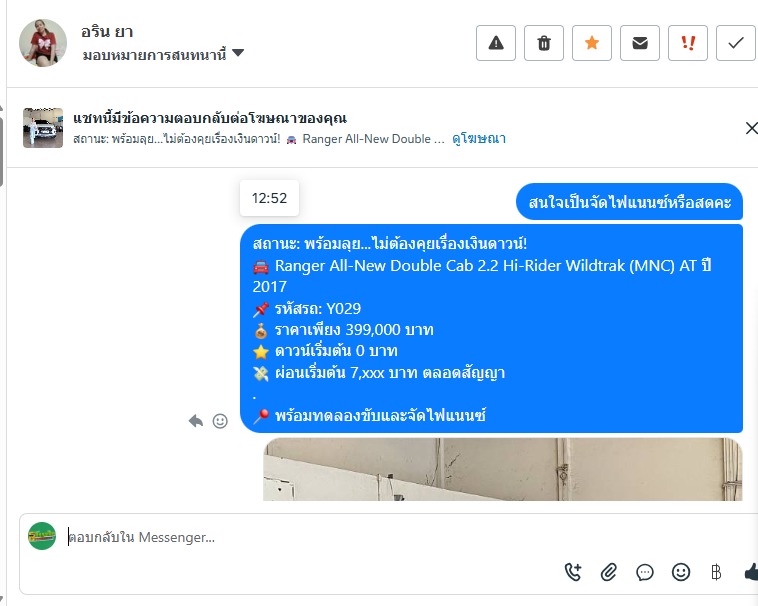Image resolution: width=758 pixels, height=606 pixels.
Task: Toggle the red priority exclamation marker
Action: click(x=687, y=43)
